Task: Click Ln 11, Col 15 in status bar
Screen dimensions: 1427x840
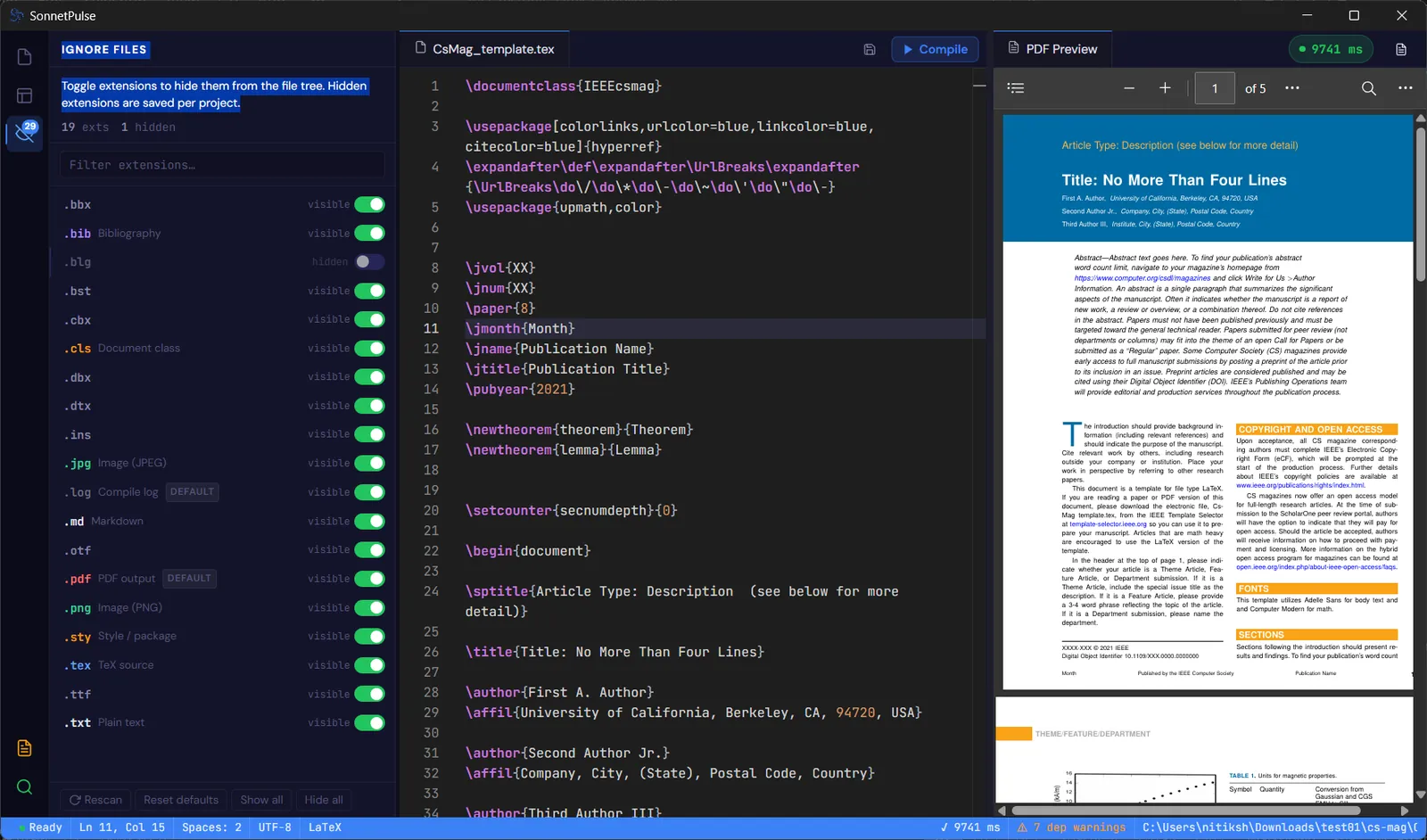Action: [121, 828]
